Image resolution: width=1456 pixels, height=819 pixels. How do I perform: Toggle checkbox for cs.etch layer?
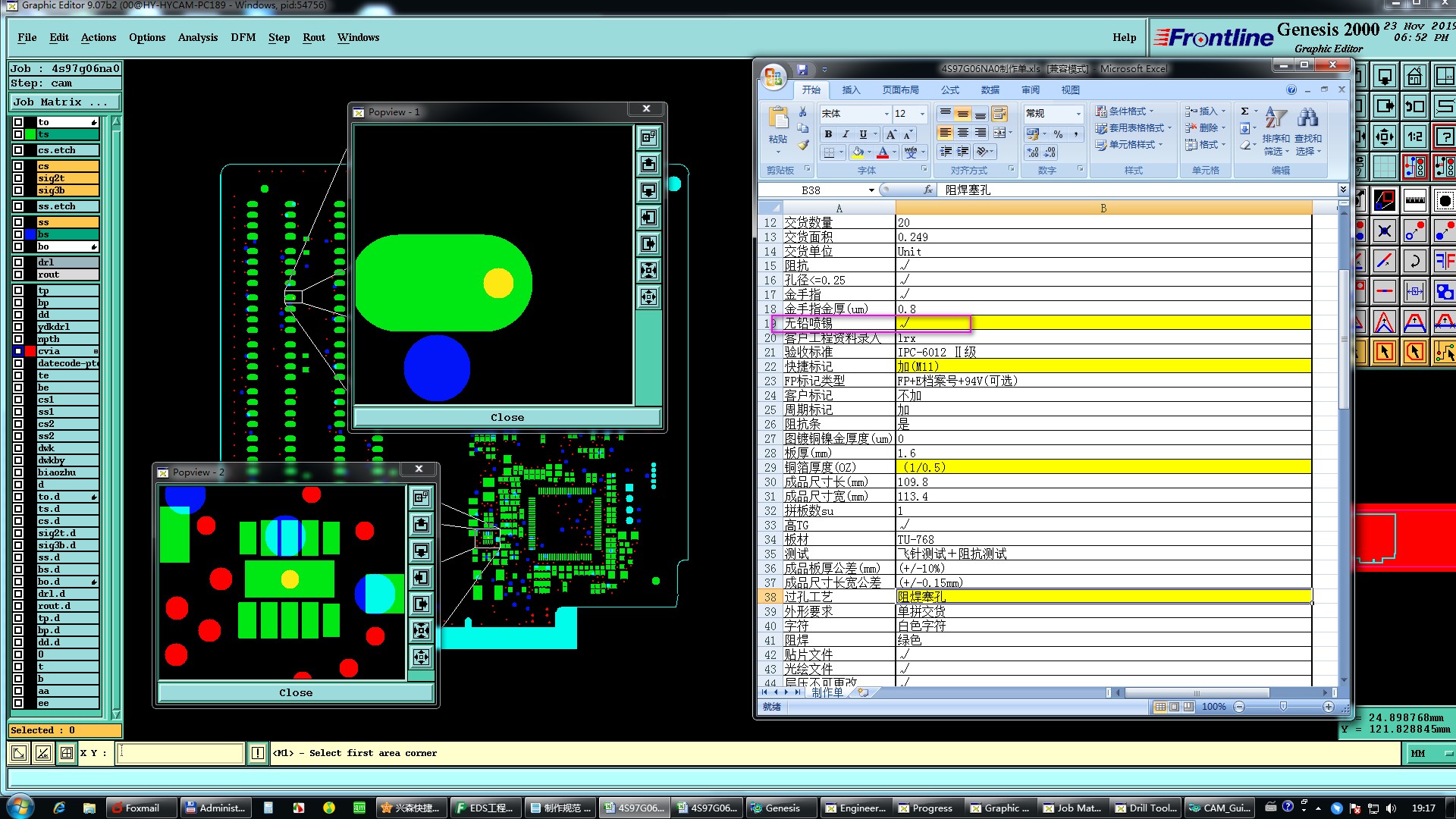(x=18, y=150)
